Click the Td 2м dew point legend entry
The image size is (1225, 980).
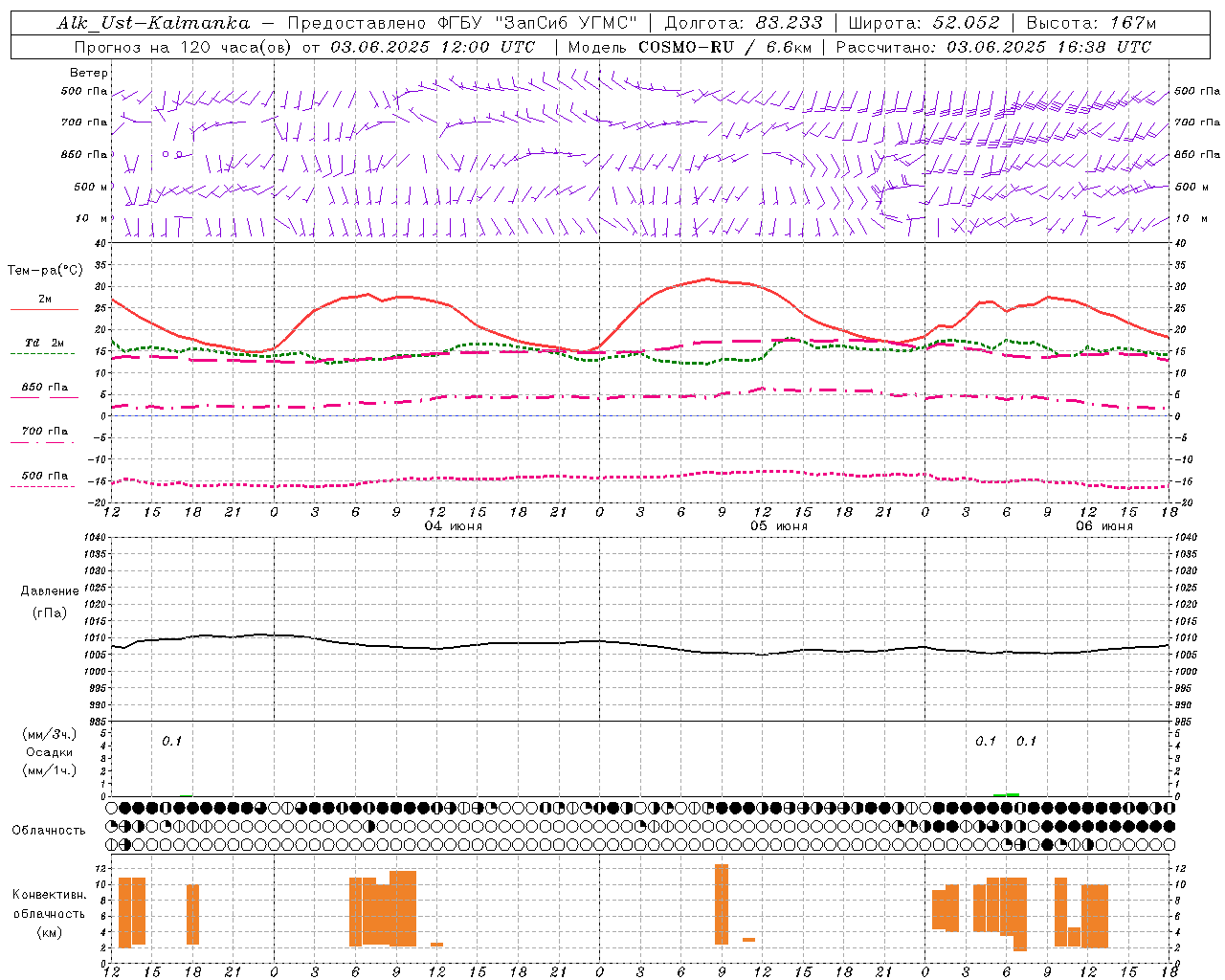click(45, 343)
